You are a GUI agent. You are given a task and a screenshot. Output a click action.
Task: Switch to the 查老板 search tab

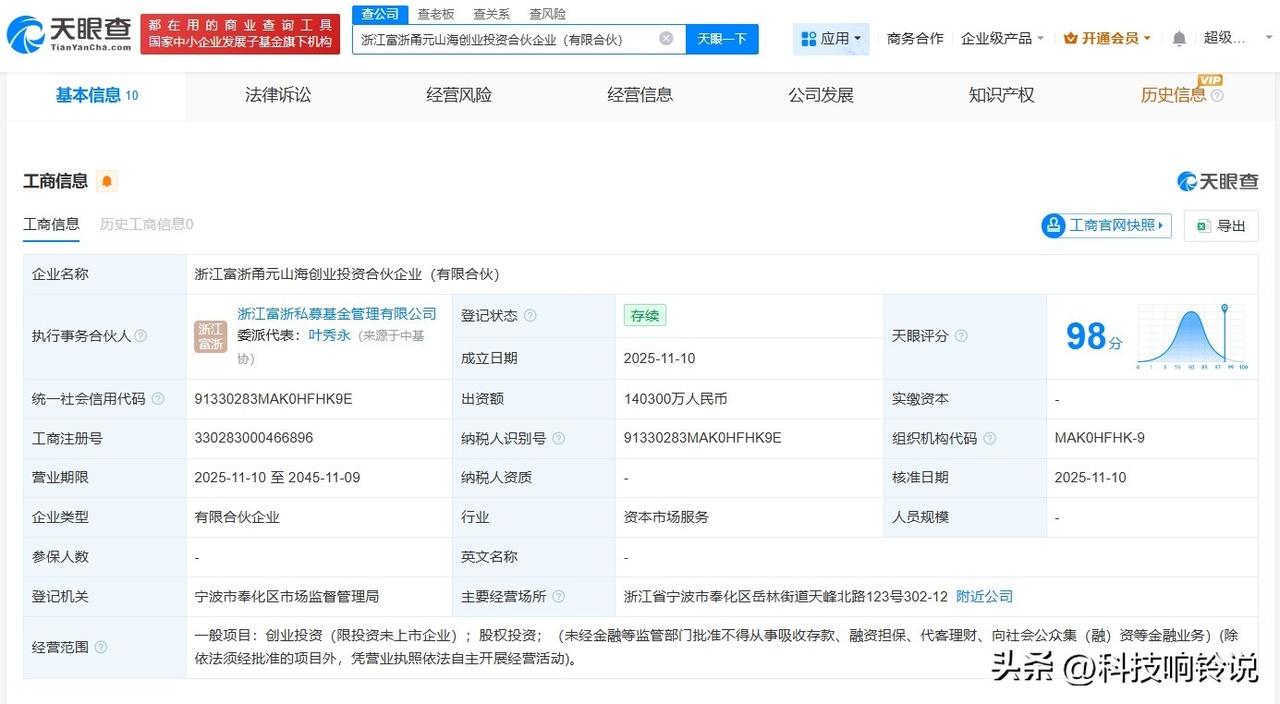click(x=435, y=13)
